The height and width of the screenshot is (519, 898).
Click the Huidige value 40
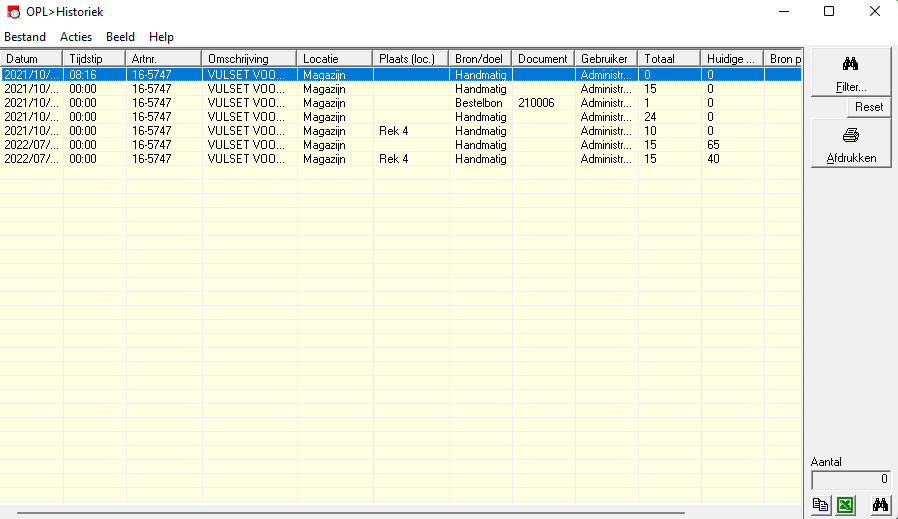click(x=713, y=159)
